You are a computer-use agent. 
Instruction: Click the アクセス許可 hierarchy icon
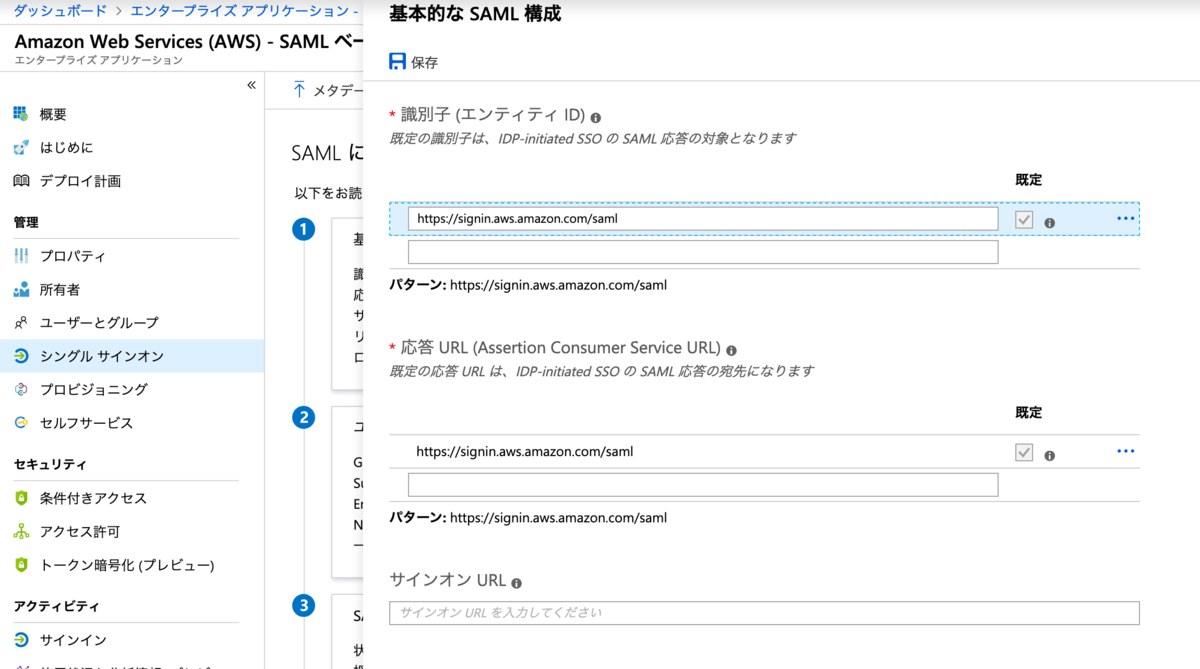coord(21,532)
